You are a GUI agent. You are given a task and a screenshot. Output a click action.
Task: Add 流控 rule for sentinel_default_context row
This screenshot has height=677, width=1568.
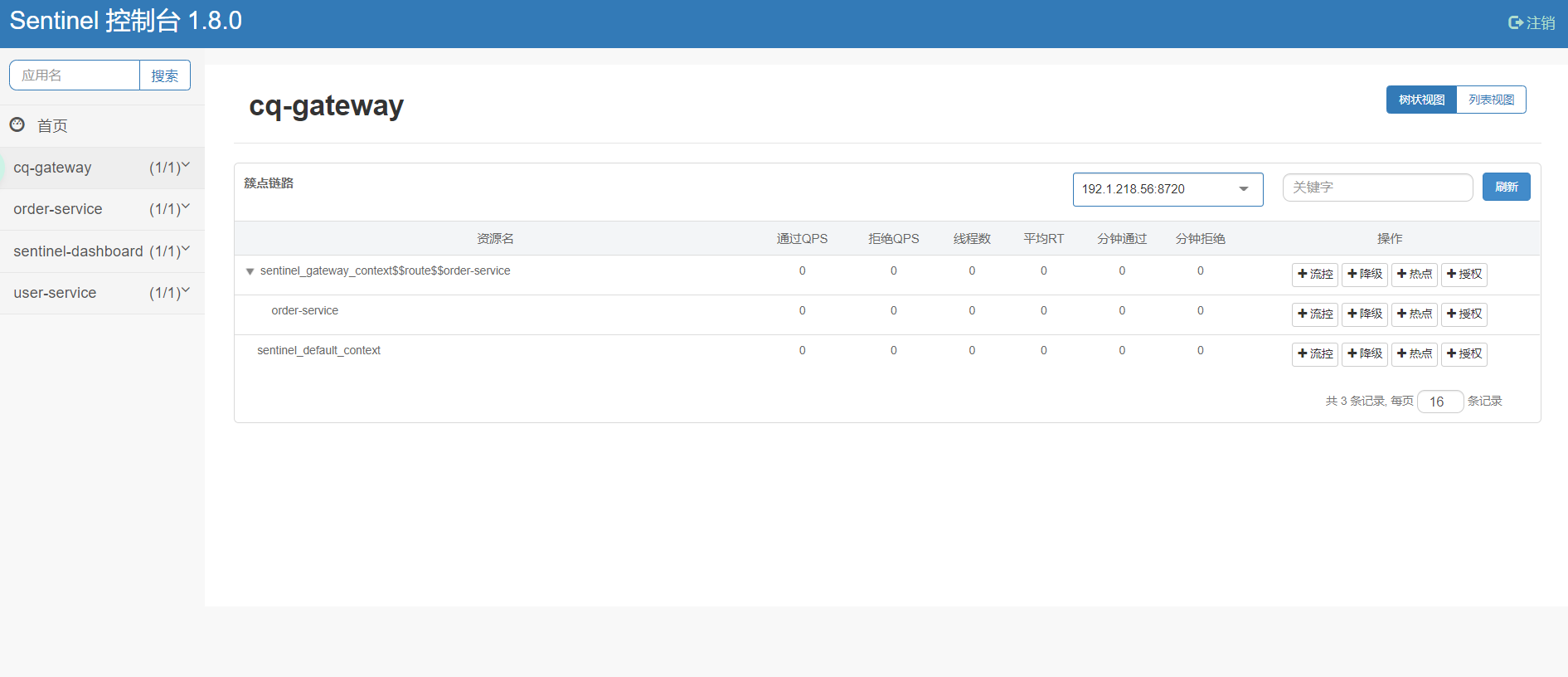coord(1314,354)
